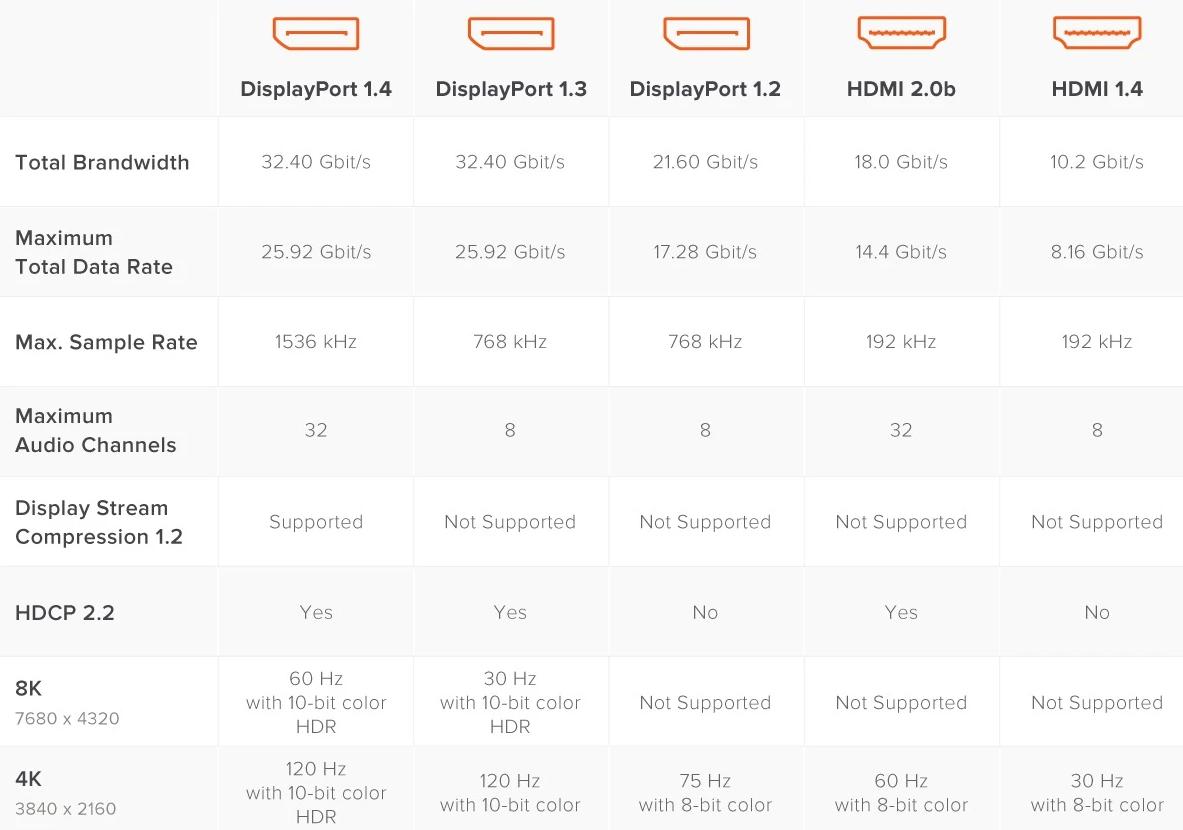Select the HDMI 1.4 connector icon
1183x830 pixels.
[1097, 34]
